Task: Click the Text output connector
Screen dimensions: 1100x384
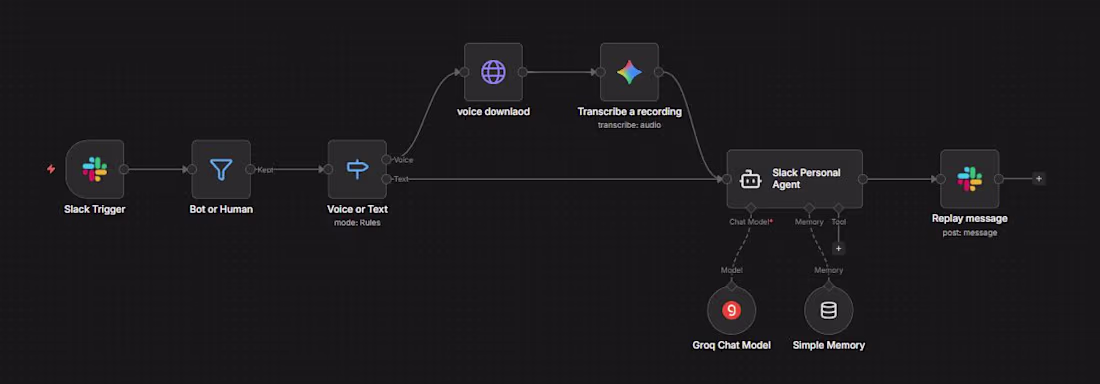Action: [386, 179]
